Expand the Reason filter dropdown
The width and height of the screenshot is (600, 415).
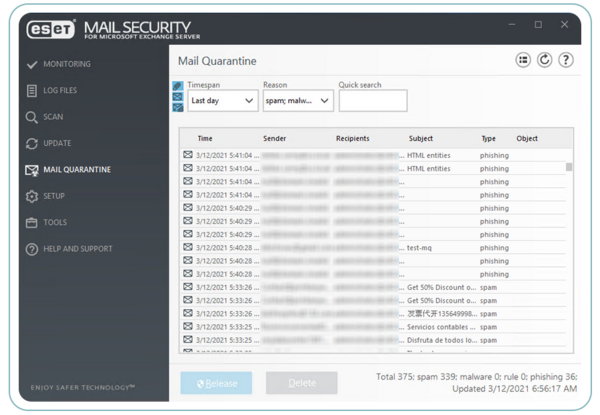(298, 101)
